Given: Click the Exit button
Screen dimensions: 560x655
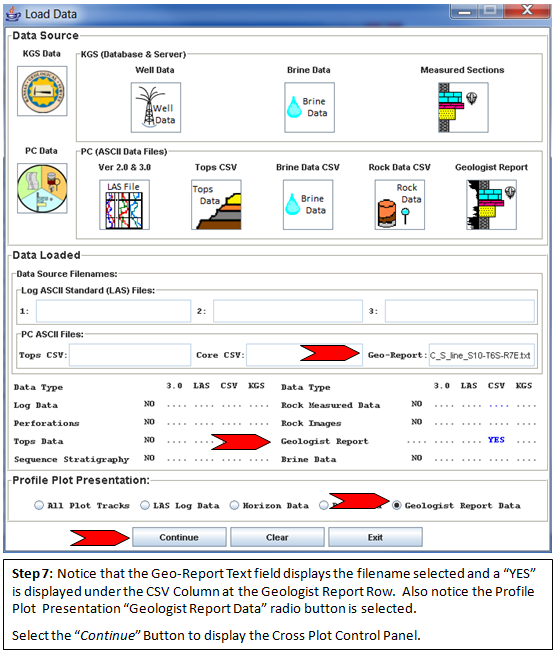Looking at the screenshot, I should (x=375, y=537).
